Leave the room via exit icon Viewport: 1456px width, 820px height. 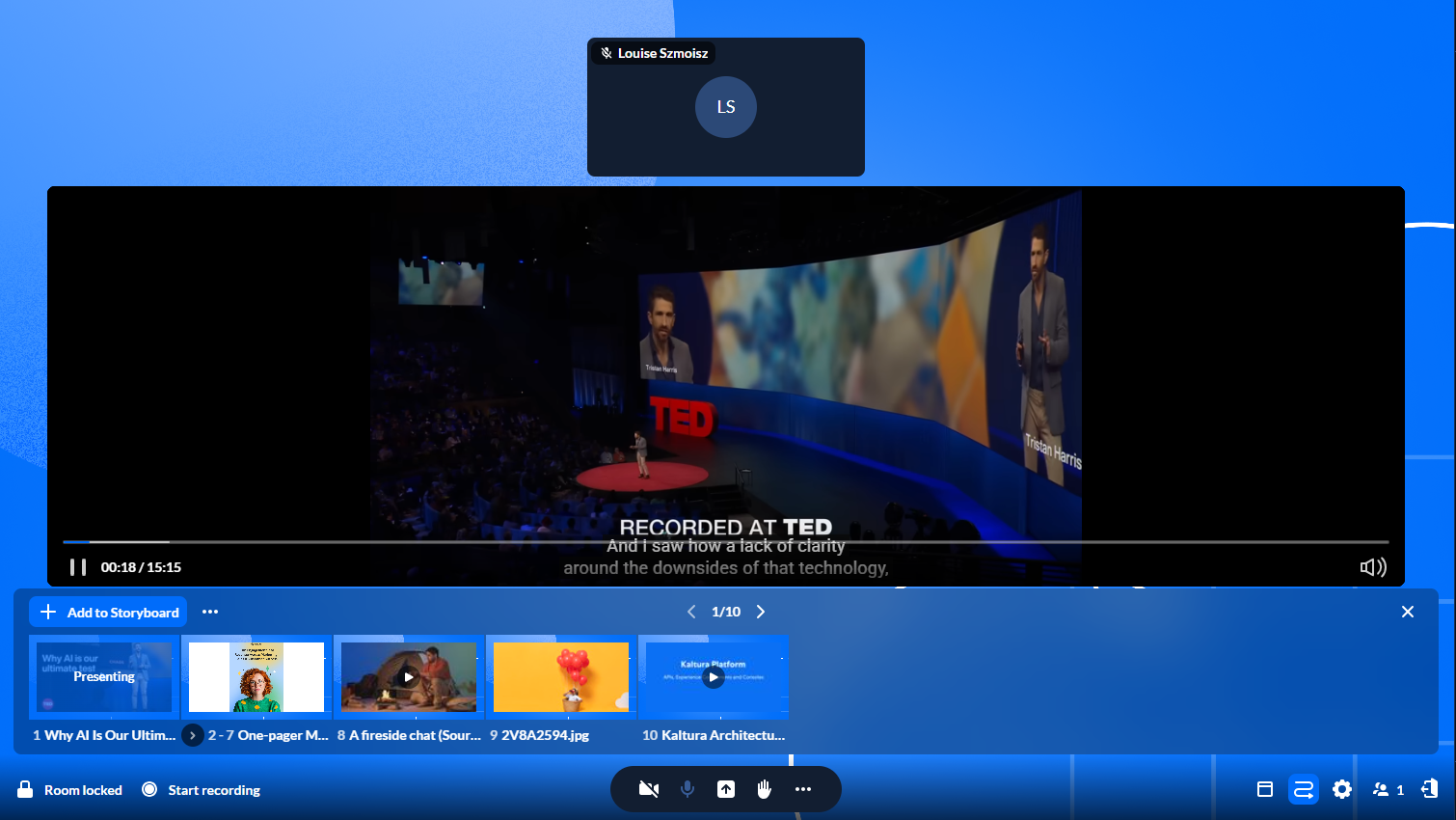[1429, 789]
